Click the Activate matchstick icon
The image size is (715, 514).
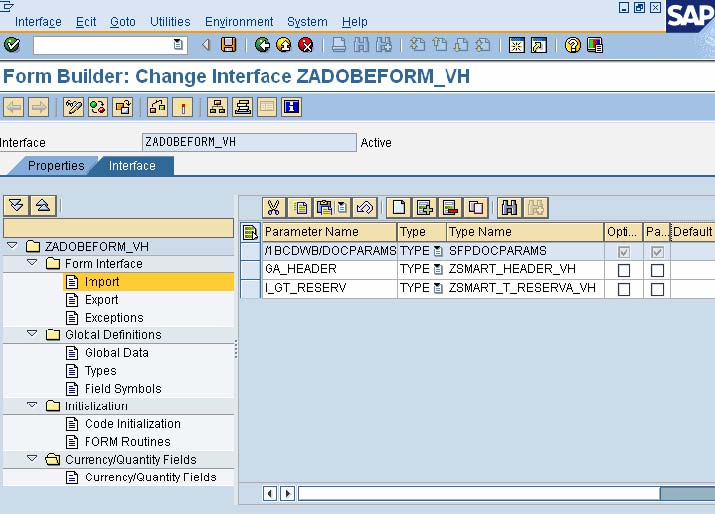point(183,107)
